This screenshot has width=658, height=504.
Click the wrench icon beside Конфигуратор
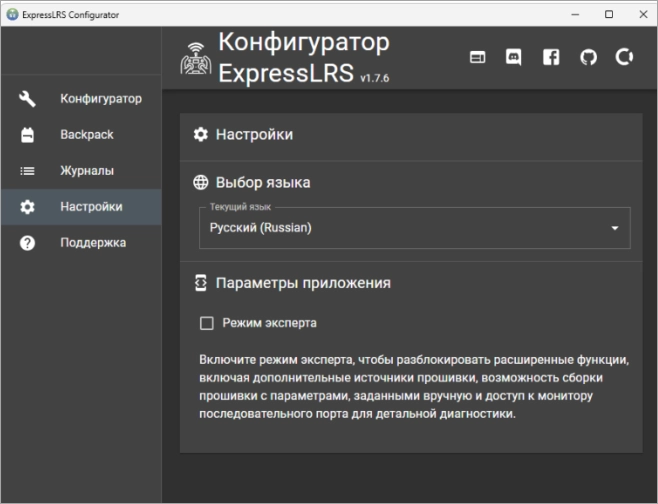[27, 99]
